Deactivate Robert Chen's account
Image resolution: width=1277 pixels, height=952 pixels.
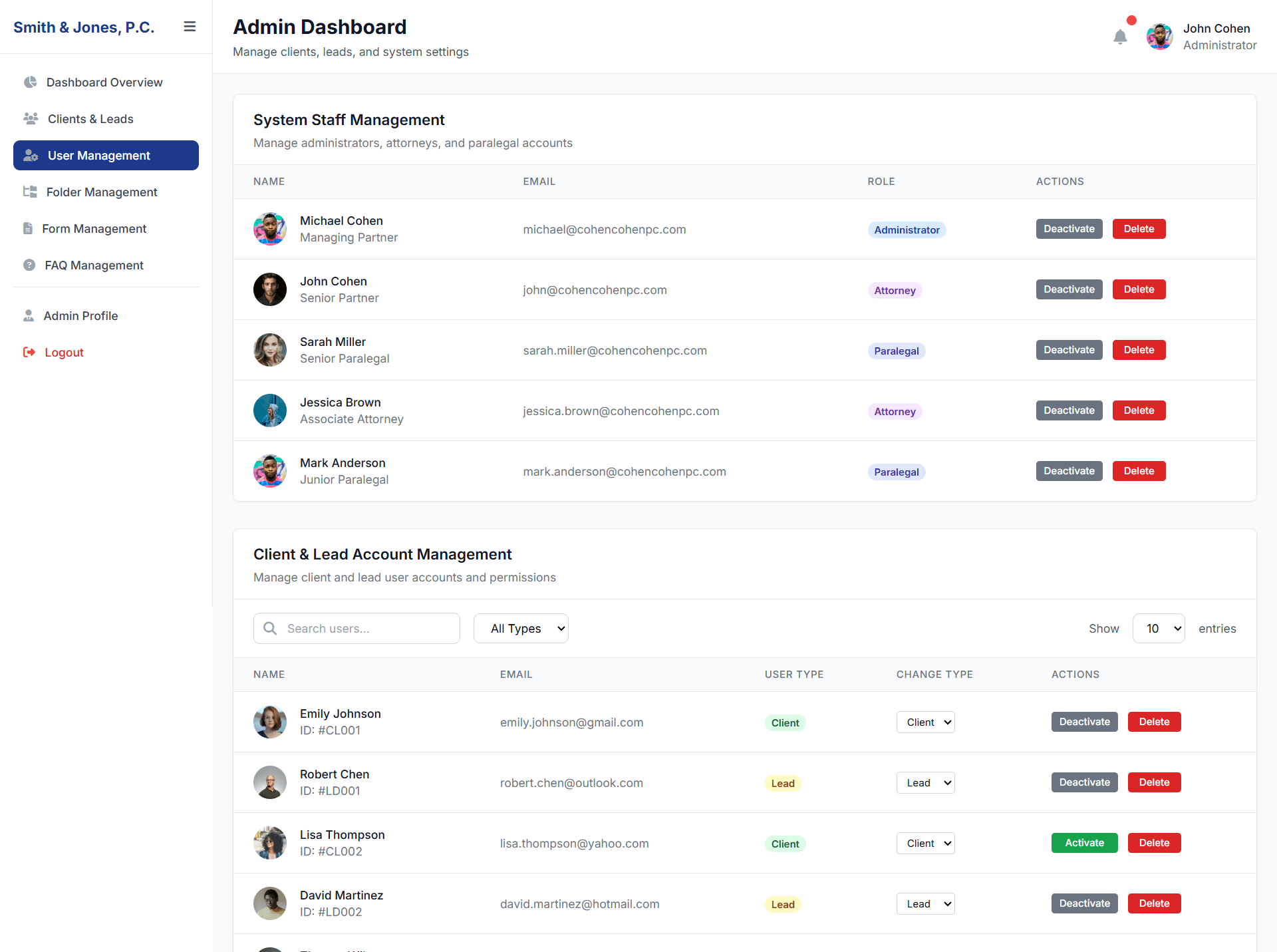click(x=1085, y=782)
